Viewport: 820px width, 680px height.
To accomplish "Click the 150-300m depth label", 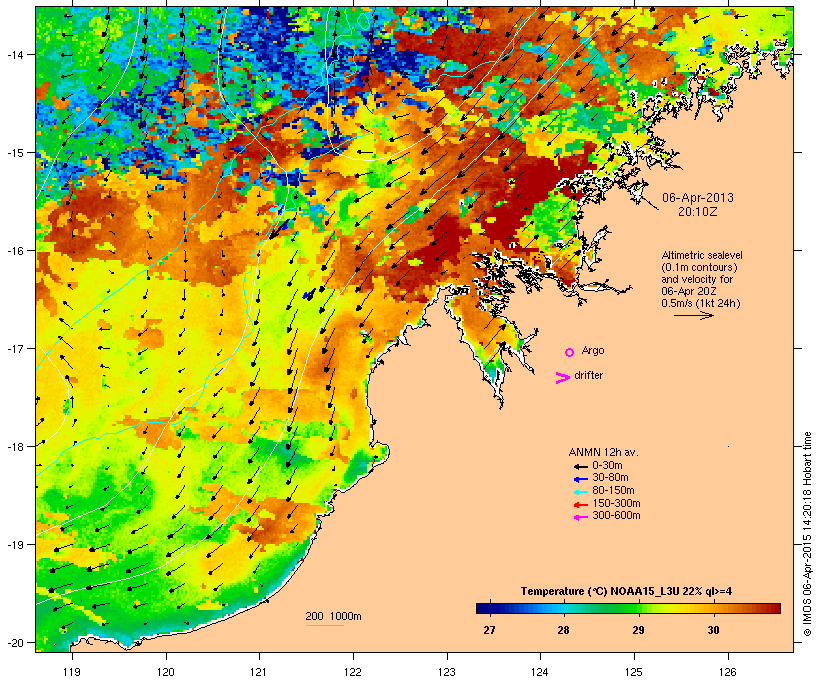I will (x=616, y=503).
